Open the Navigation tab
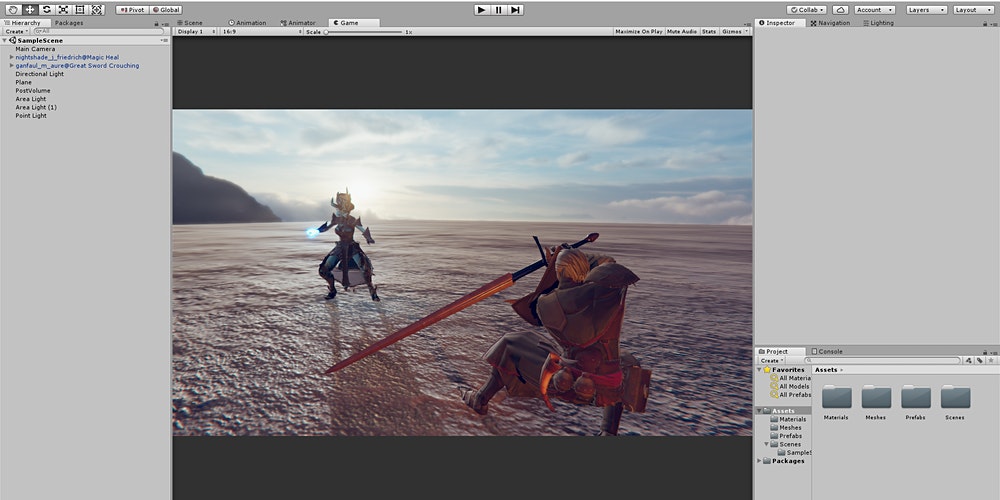The image size is (1000, 500). click(x=830, y=22)
